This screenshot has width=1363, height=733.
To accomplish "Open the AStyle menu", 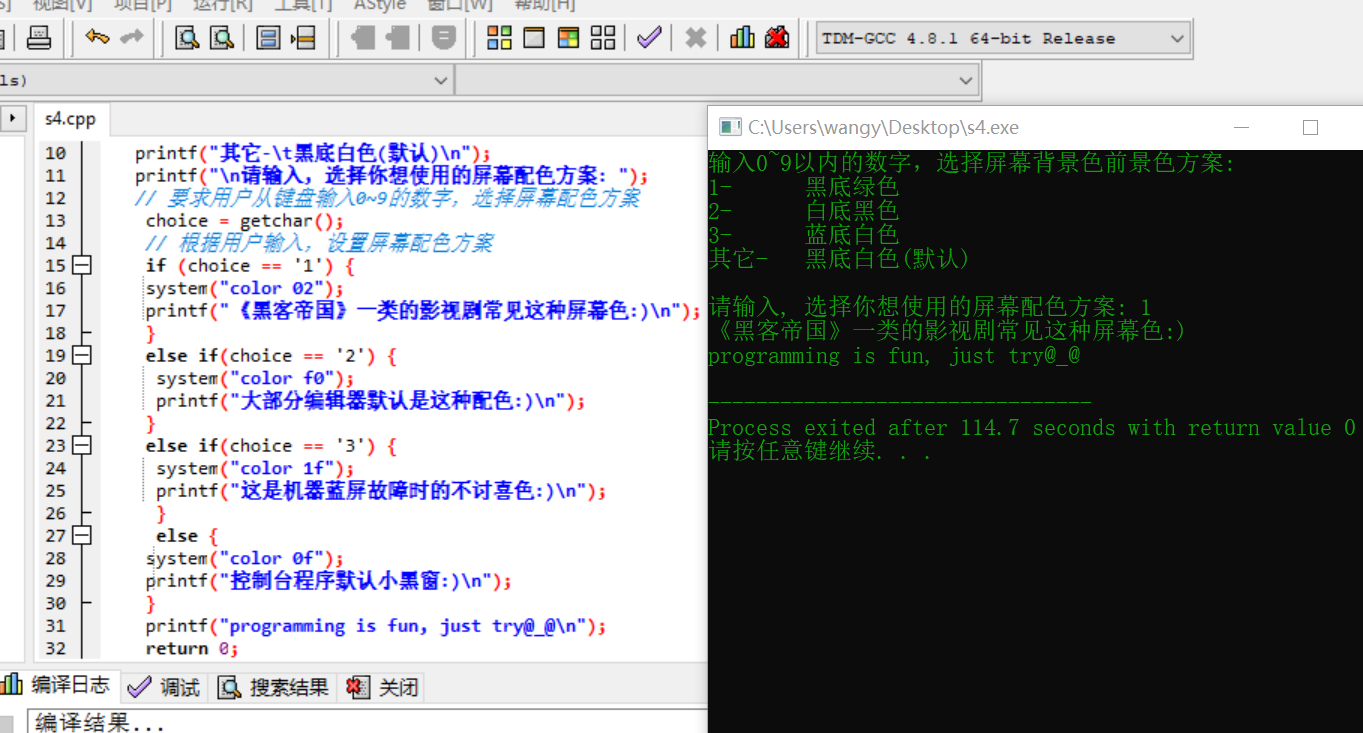I will [380, 5].
